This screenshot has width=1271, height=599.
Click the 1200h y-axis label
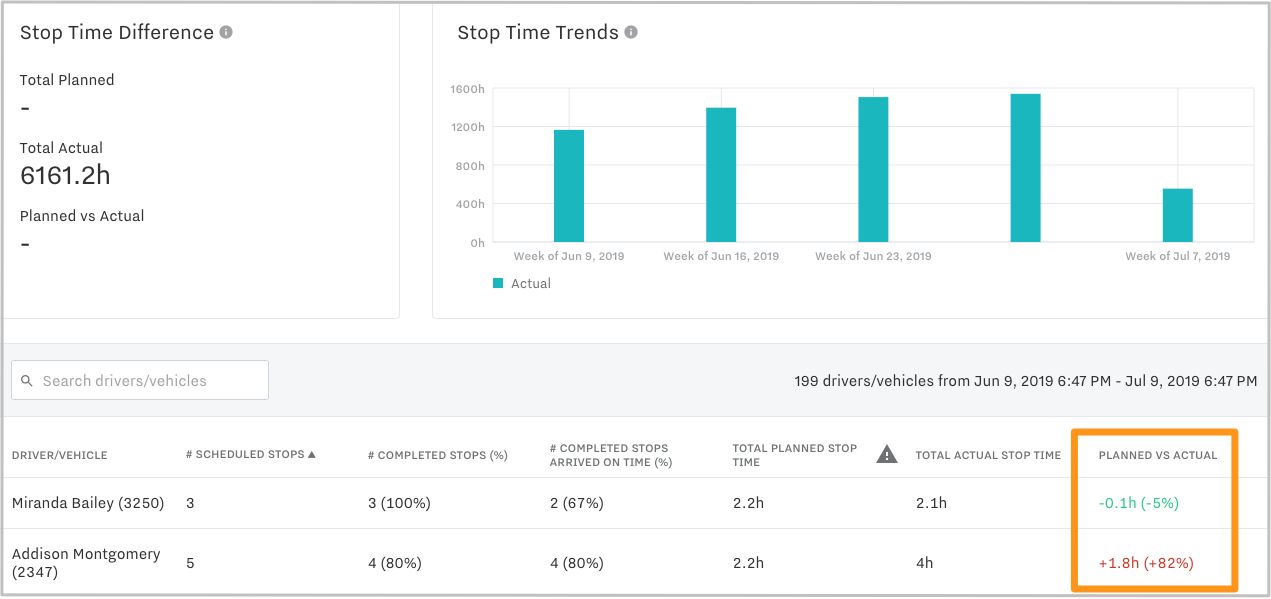click(467, 127)
